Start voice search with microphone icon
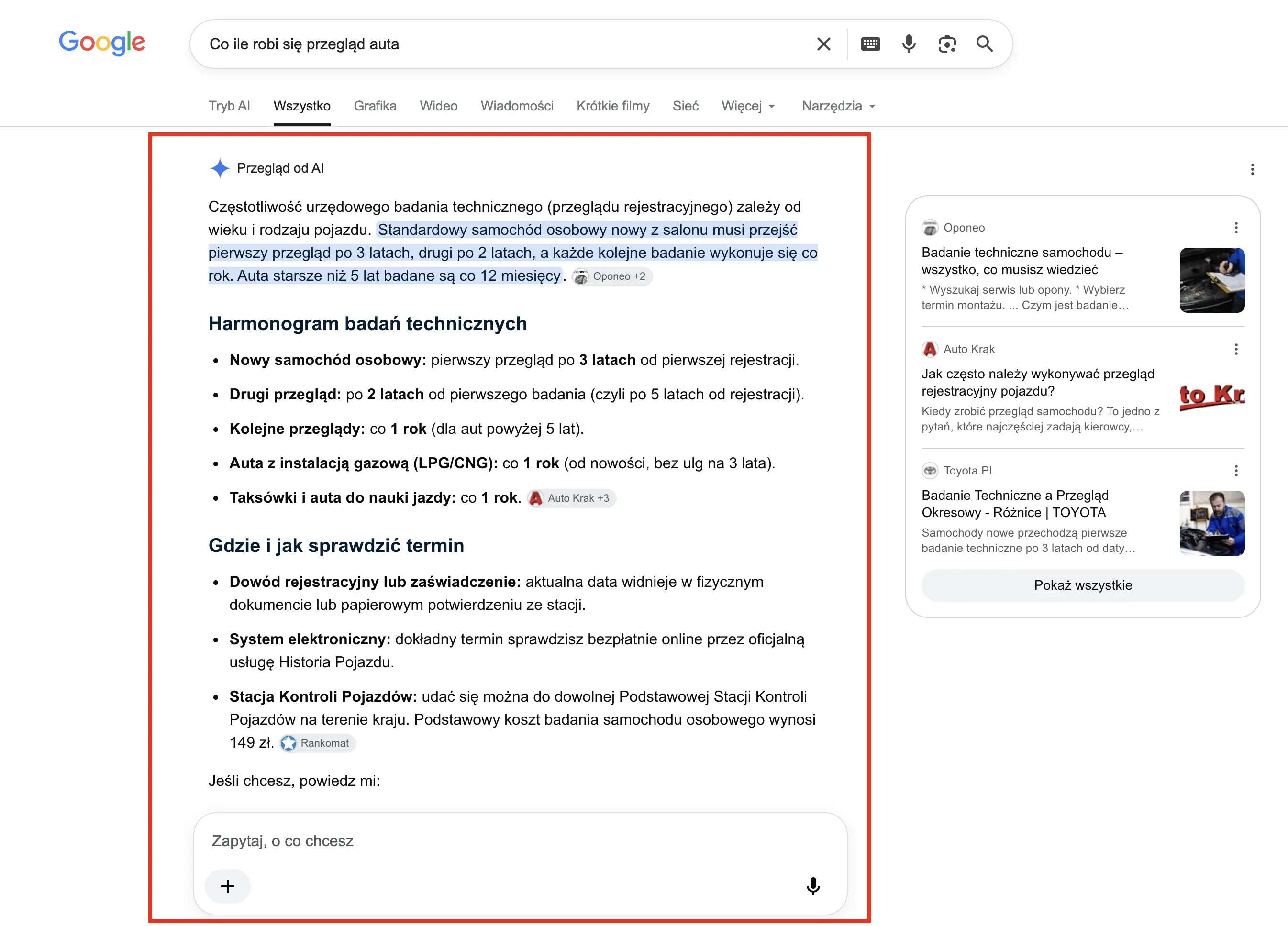Viewport: 1288px width, 926px height. 909,44
